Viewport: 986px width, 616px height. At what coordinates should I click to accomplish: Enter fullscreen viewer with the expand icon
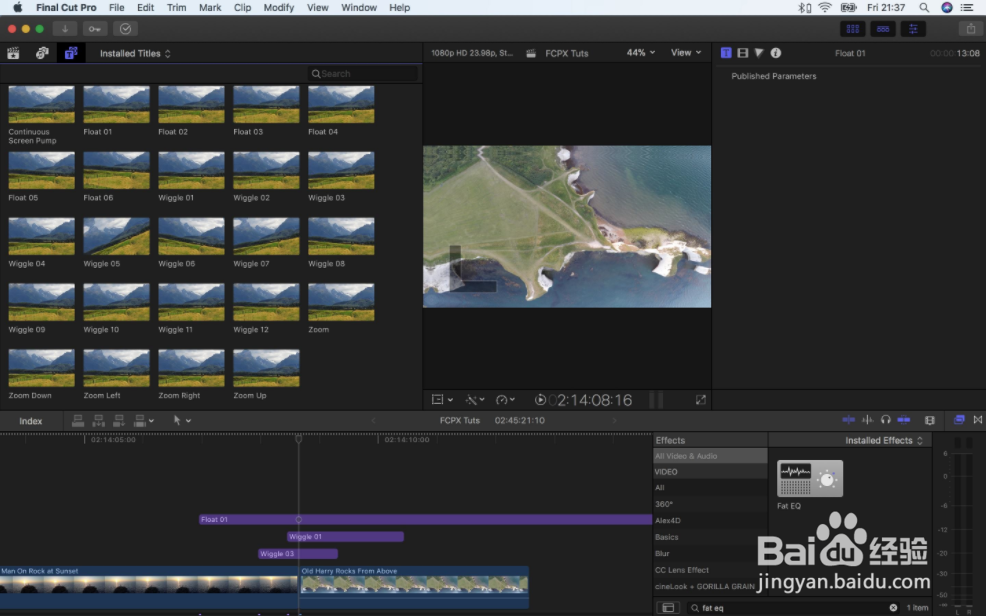700,400
